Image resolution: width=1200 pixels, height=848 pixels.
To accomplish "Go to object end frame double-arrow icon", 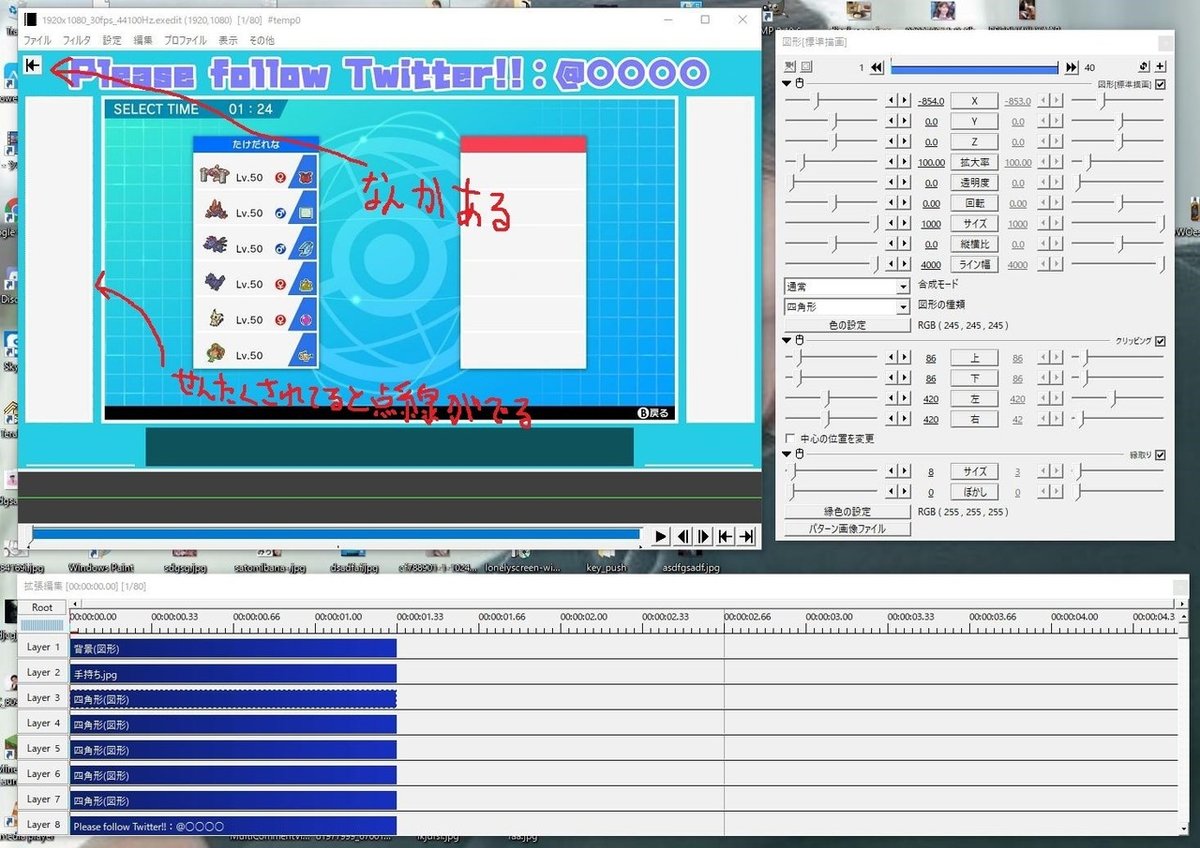I will [x=1072, y=67].
